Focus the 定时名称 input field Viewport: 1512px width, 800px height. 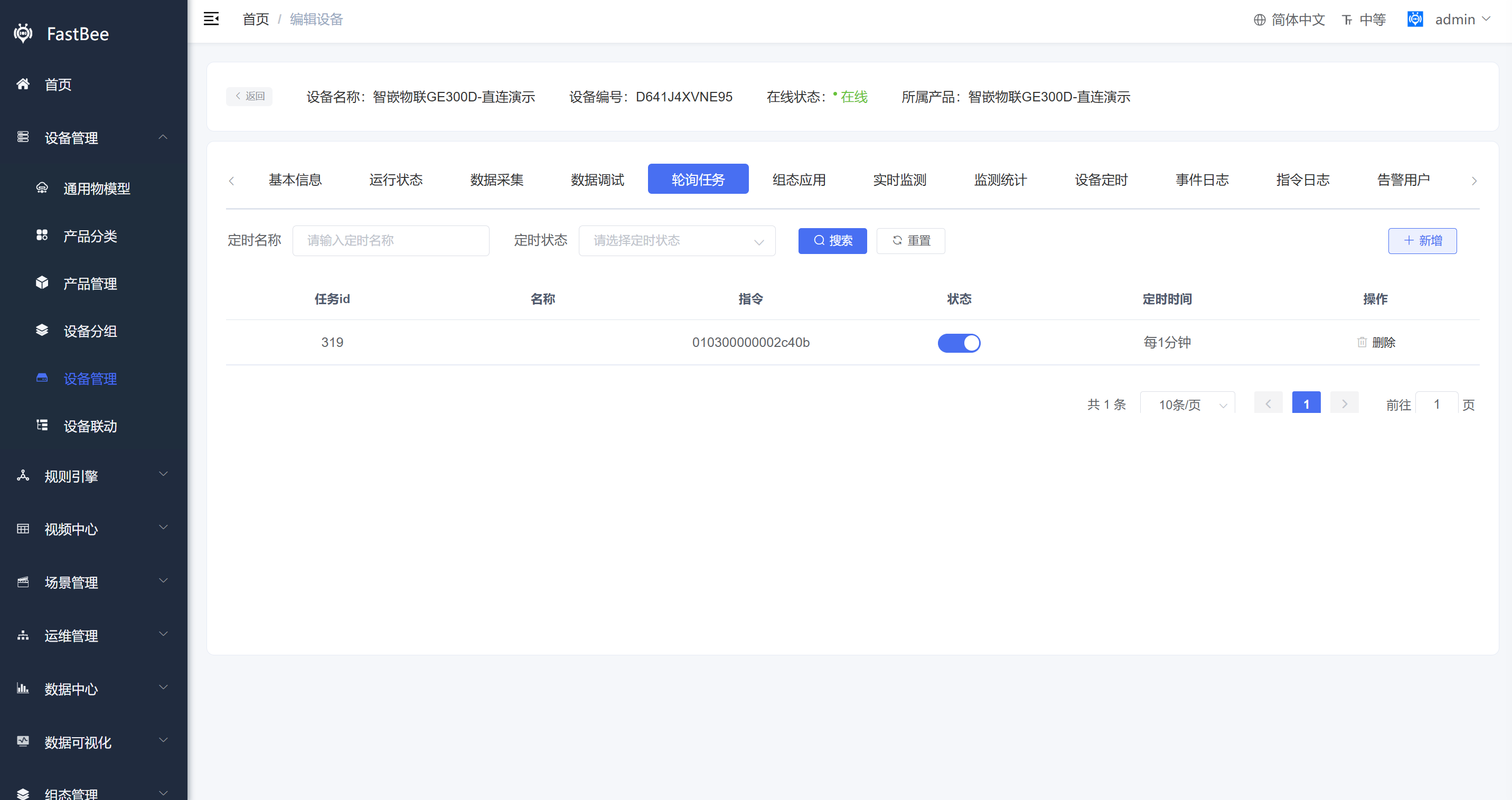click(390, 241)
